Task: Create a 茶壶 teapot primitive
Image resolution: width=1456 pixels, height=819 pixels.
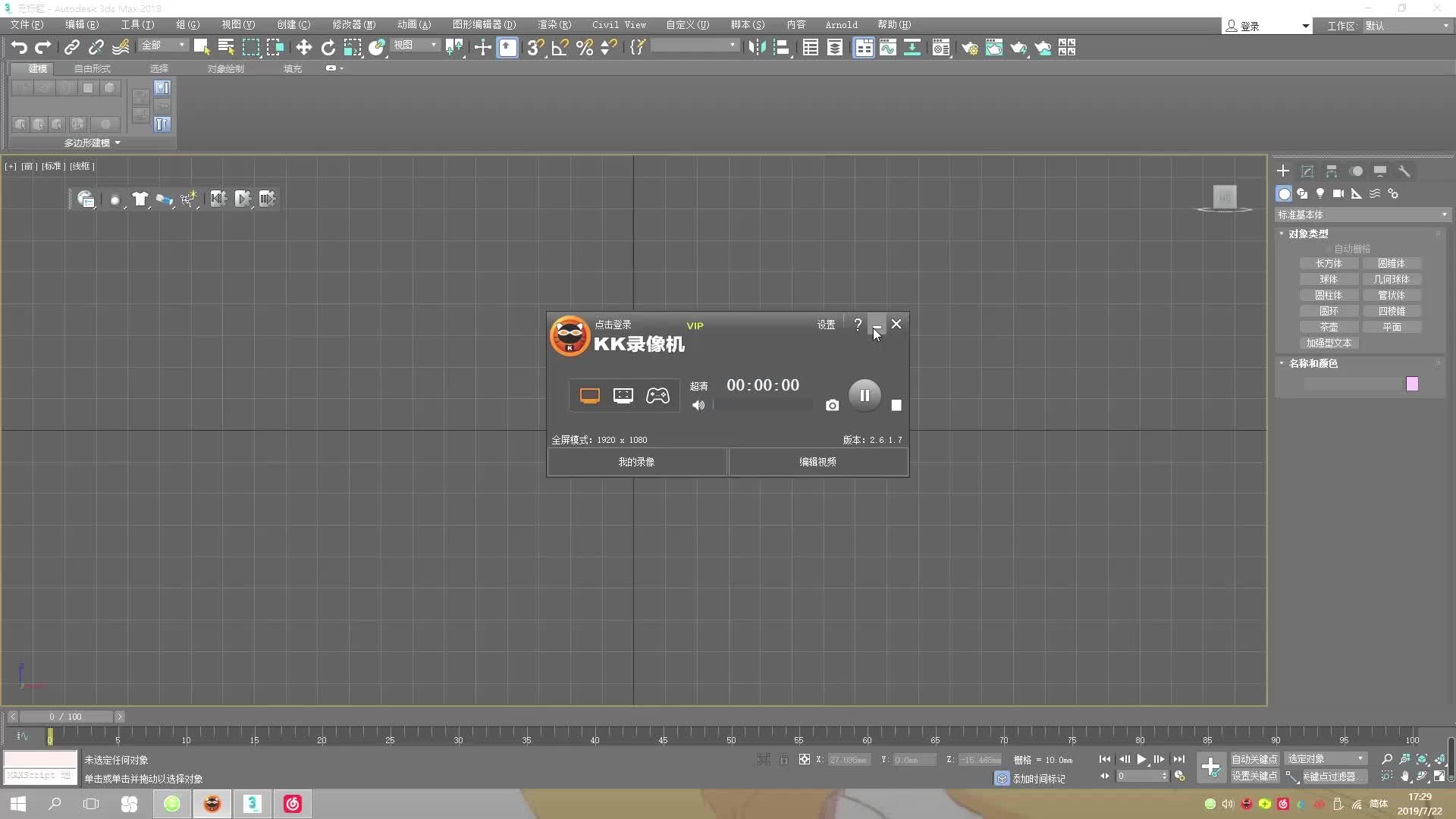Action: click(1329, 327)
